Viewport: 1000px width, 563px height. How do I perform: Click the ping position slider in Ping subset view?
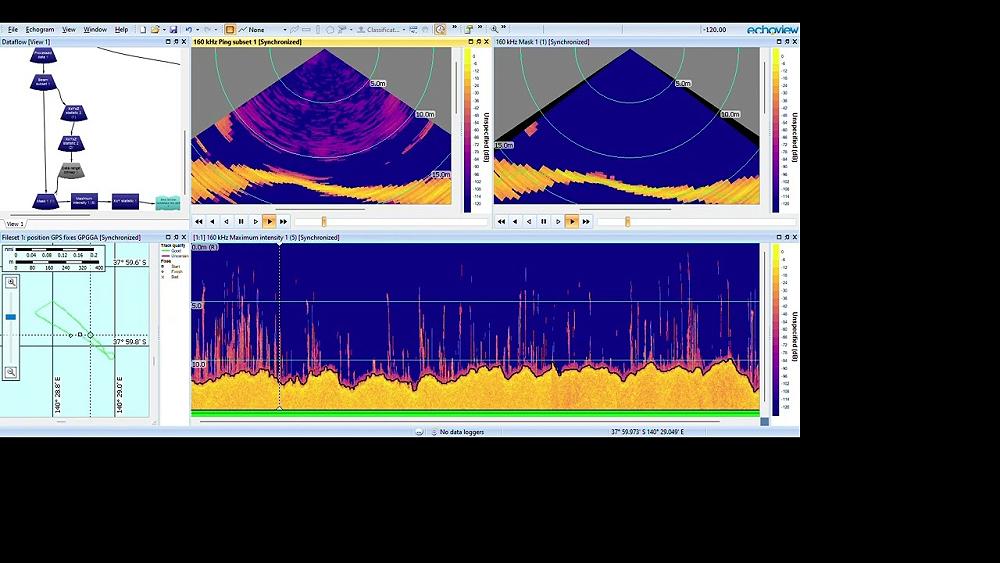point(324,221)
